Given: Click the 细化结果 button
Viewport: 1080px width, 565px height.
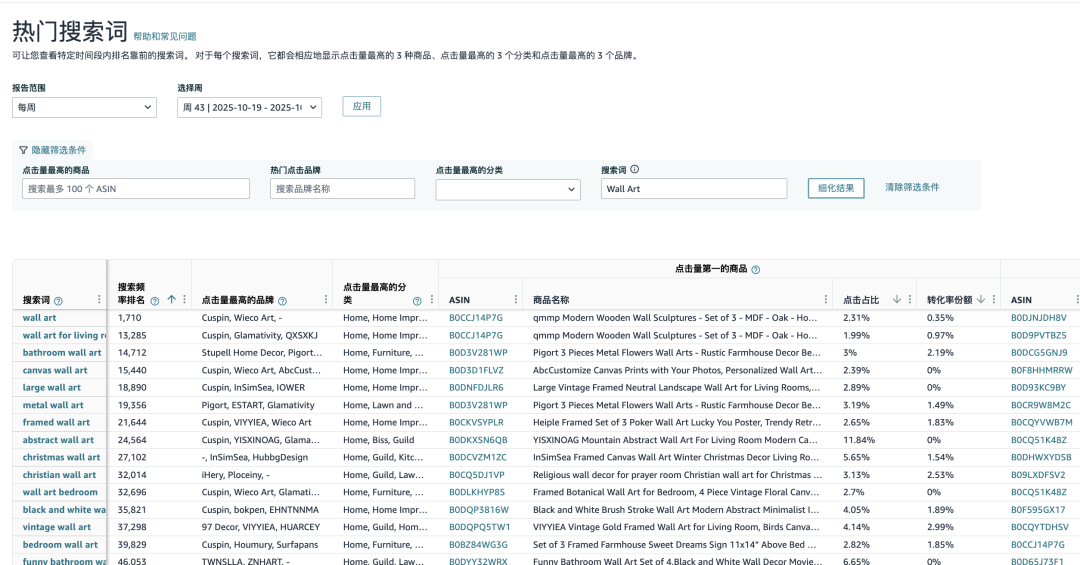Looking at the screenshot, I should click(x=835, y=188).
